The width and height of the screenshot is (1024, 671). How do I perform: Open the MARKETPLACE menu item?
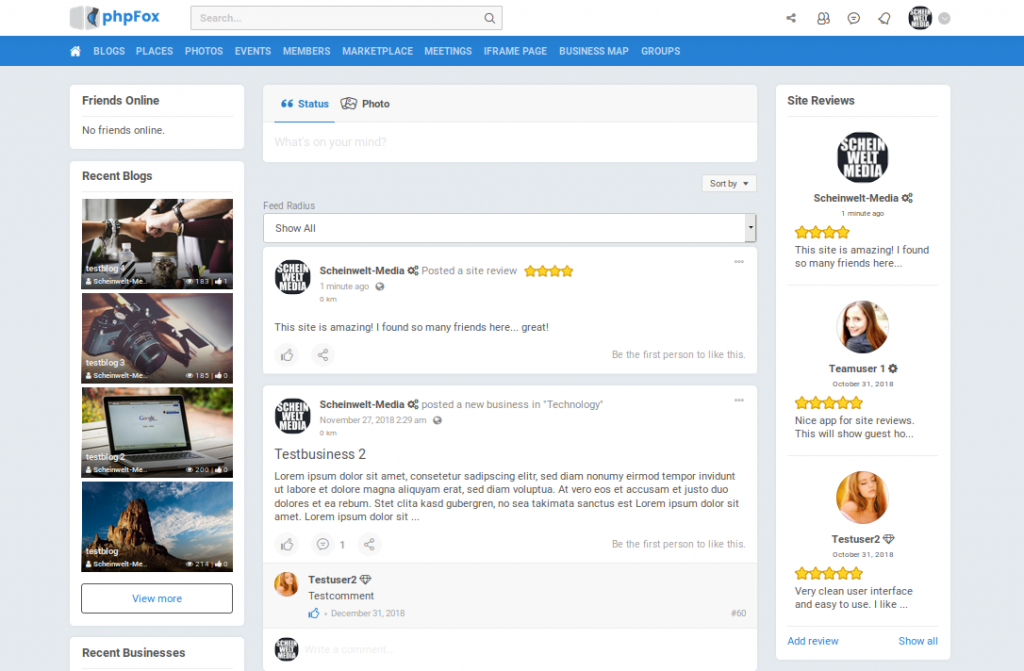(x=377, y=50)
